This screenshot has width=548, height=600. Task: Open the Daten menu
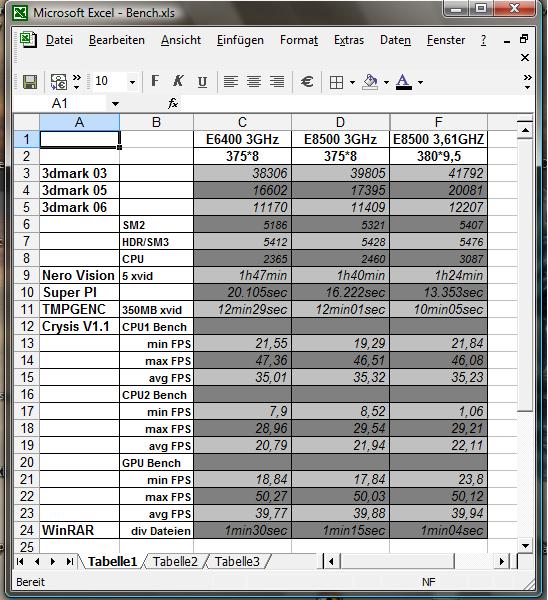pyautogui.click(x=395, y=40)
